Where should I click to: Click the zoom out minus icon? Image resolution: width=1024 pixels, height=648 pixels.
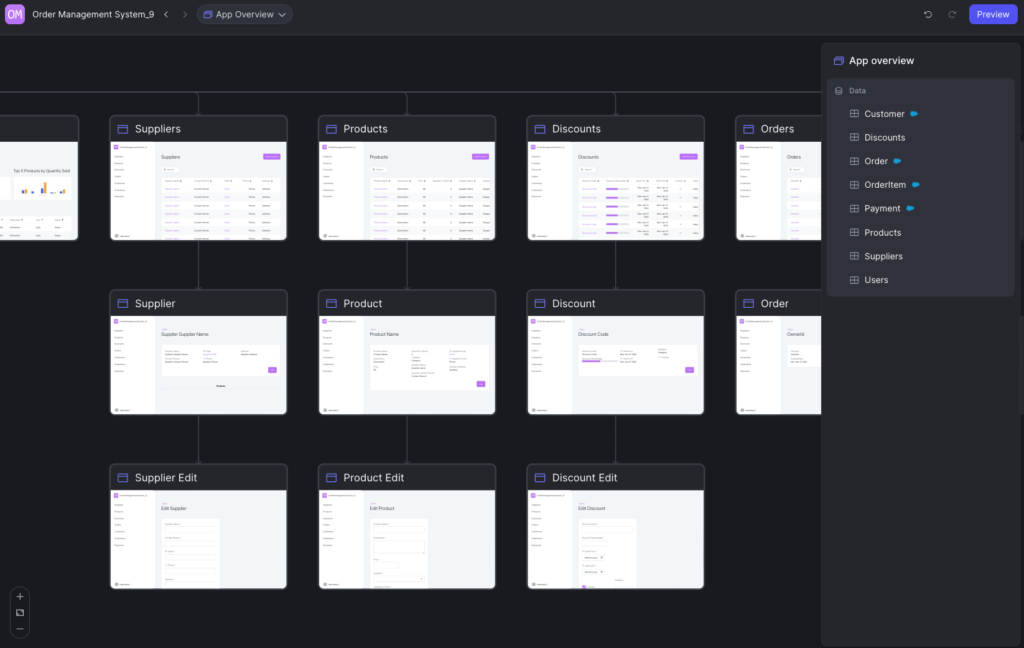[x=19, y=631]
